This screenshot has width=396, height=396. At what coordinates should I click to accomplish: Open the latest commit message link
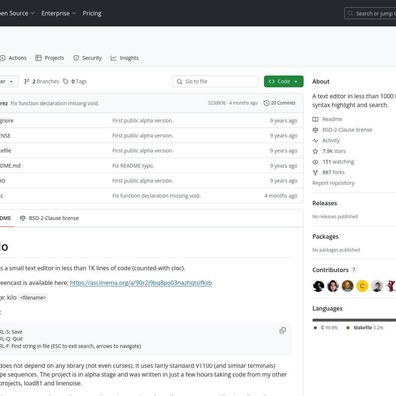(55, 103)
